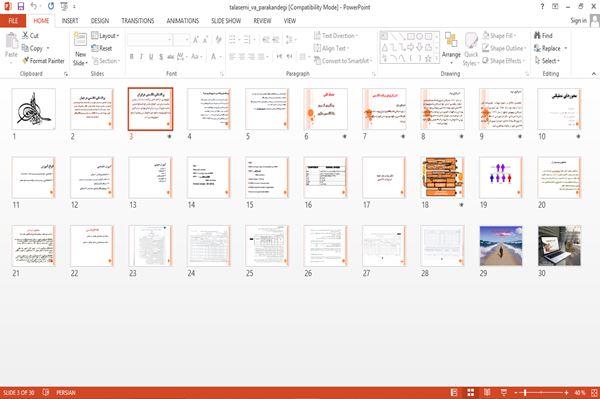Click PERSIAN language indicator
600x399 pixels.
[66, 392]
